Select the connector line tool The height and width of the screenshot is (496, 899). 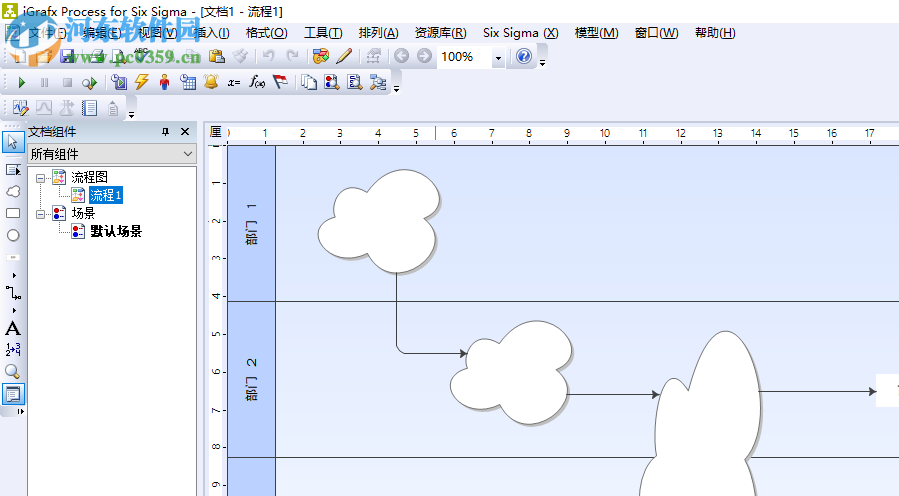coord(13,293)
